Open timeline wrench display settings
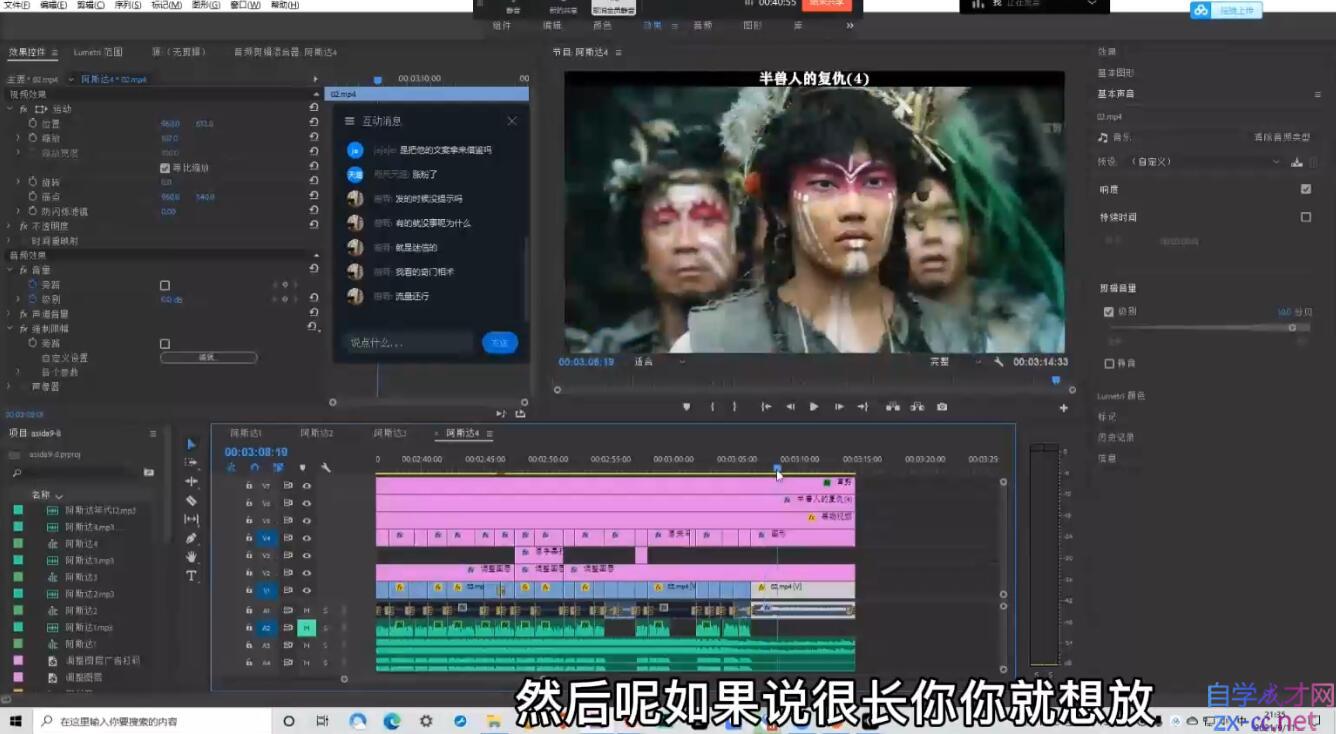This screenshot has height=734, width=1336. (326, 467)
